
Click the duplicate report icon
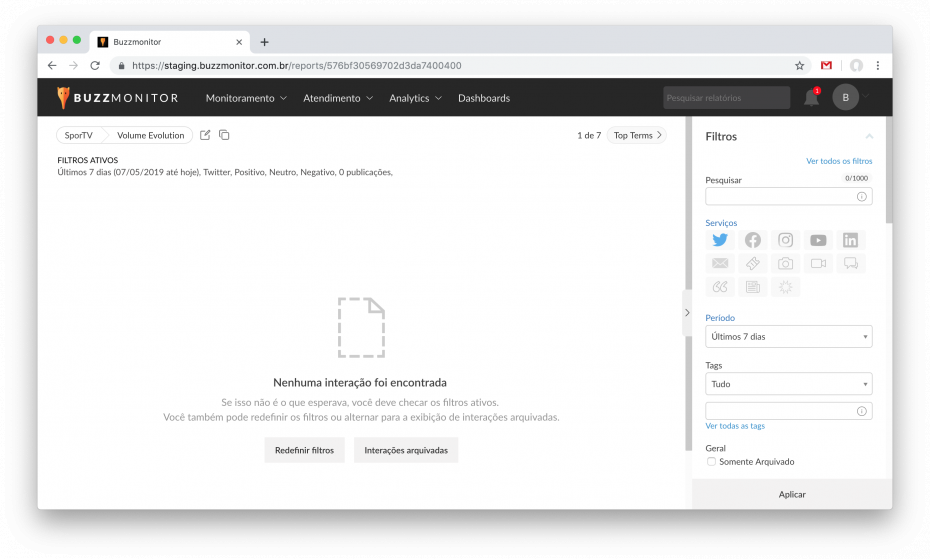click(224, 135)
